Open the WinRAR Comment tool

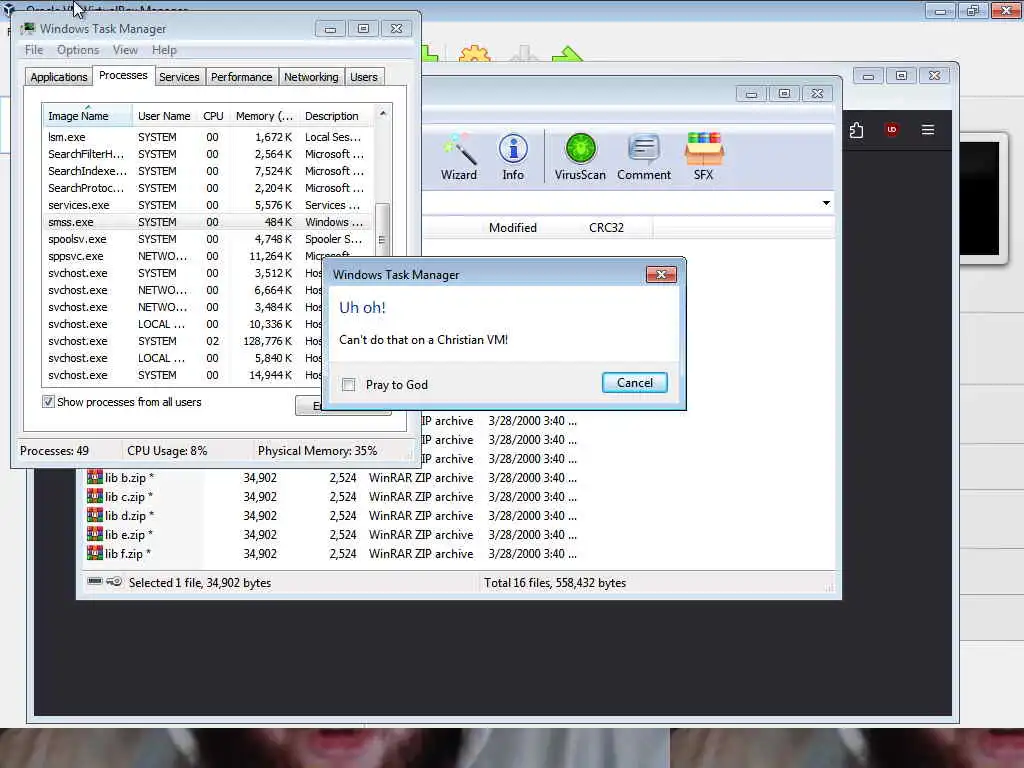(643, 157)
